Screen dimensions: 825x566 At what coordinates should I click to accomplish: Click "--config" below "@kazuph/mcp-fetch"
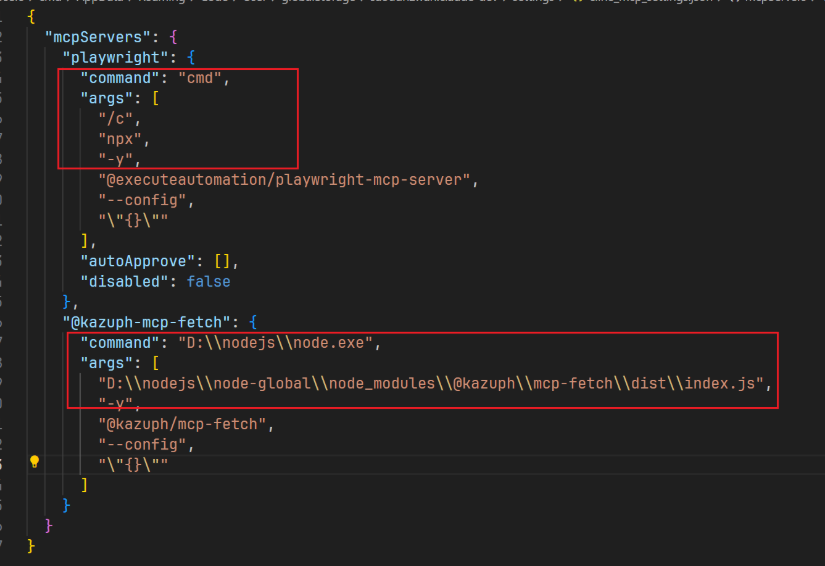click(x=142, y=445)
